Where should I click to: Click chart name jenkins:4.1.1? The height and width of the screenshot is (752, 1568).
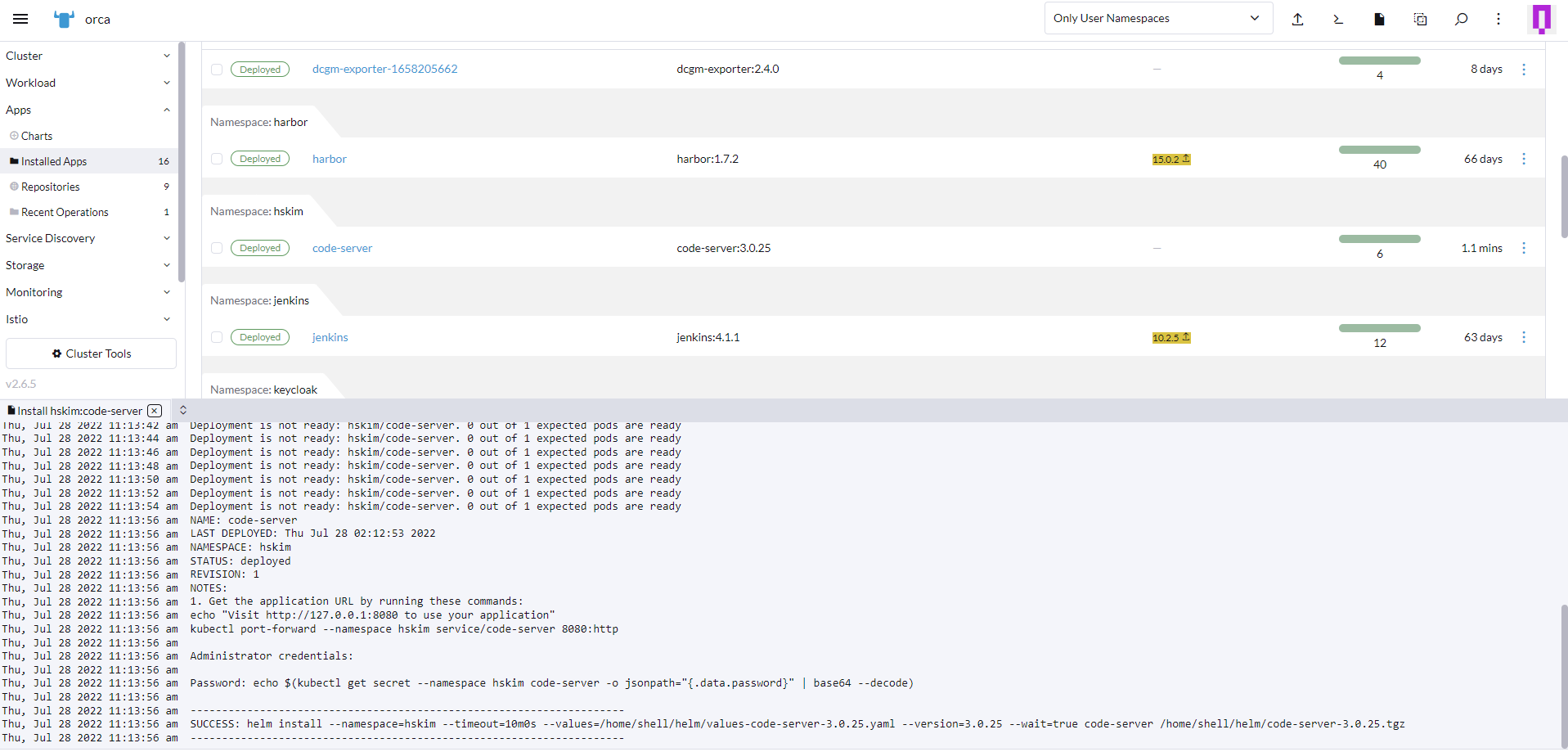click(708, 337)
